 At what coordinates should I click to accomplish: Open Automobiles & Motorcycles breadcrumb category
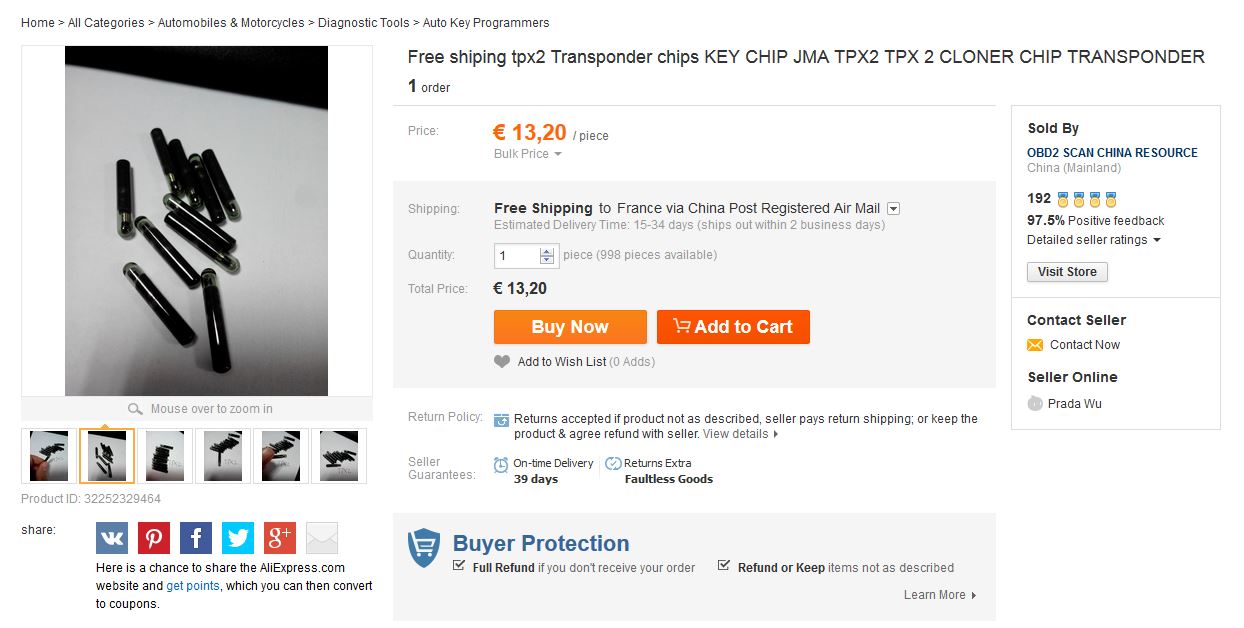pyautogui.click(x=231, y=23)
